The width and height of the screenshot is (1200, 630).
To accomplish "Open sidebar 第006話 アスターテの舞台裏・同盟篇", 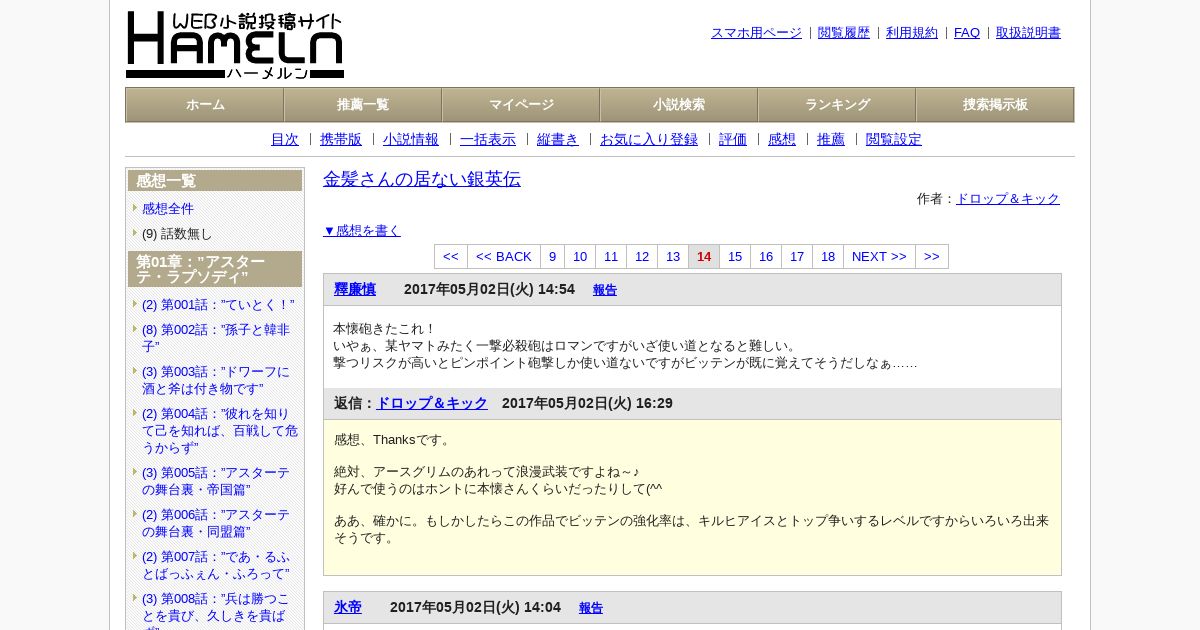I will click(x=216, y=523).
